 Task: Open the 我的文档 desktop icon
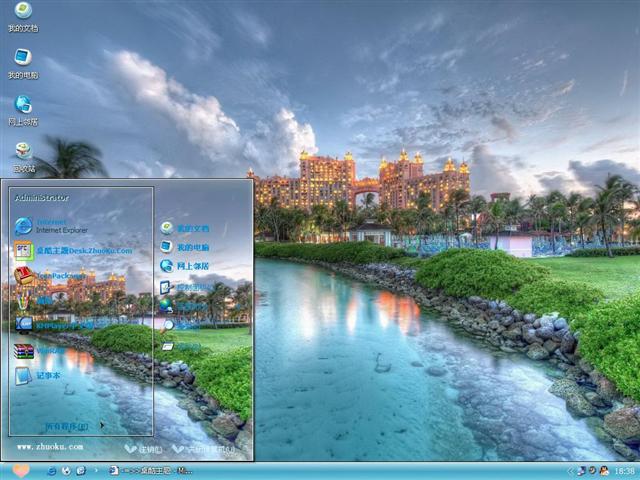[x=23, y=16]
